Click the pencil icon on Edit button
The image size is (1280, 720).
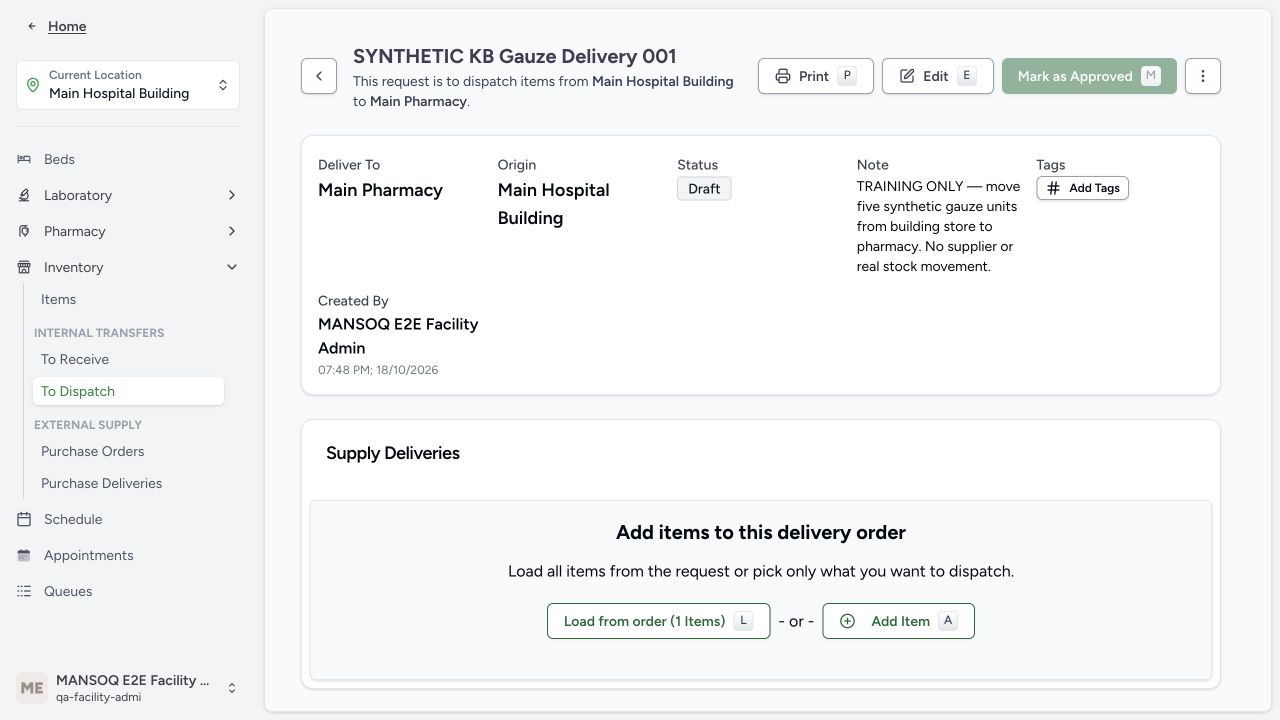click(x=907, y=76)
